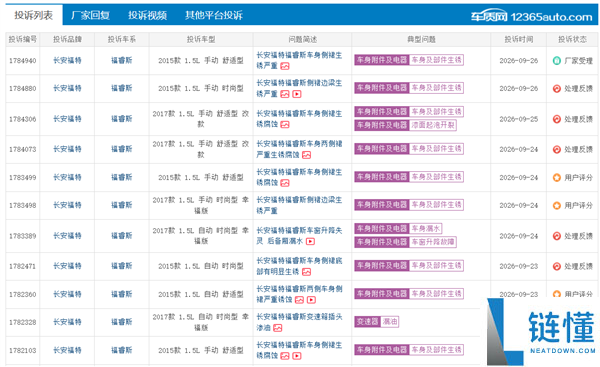Click 处理反馈 status icon in row 1782471
The width and height of the screenshot is (600, 367).
(x=557, y=266)
